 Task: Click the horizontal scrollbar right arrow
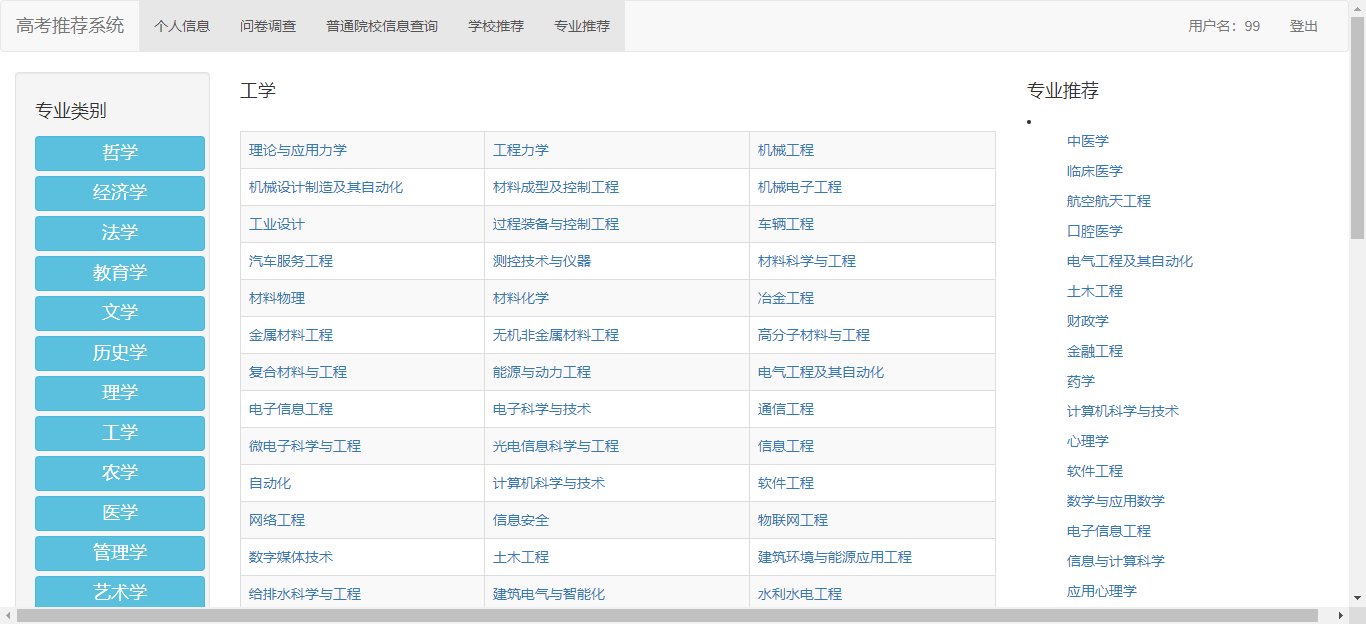1340,615
